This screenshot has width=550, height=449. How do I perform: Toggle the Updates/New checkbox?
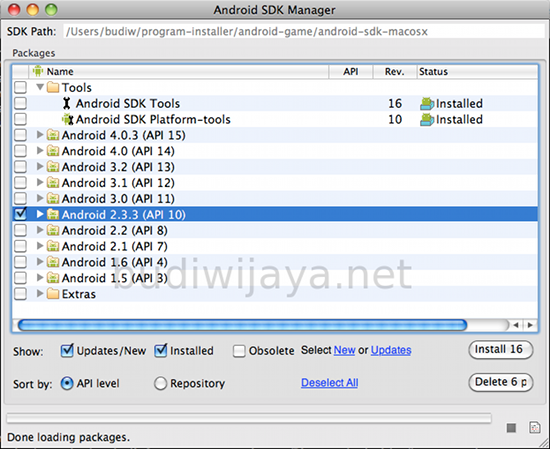67,350
